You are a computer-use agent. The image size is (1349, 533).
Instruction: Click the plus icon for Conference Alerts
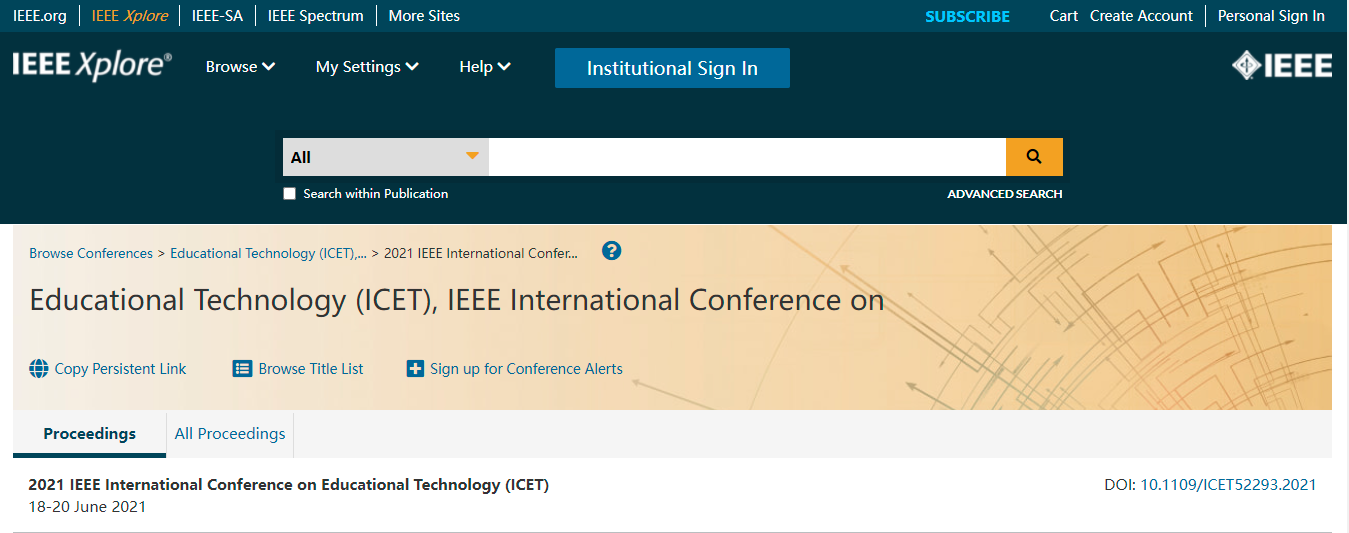tap(415, 369)
